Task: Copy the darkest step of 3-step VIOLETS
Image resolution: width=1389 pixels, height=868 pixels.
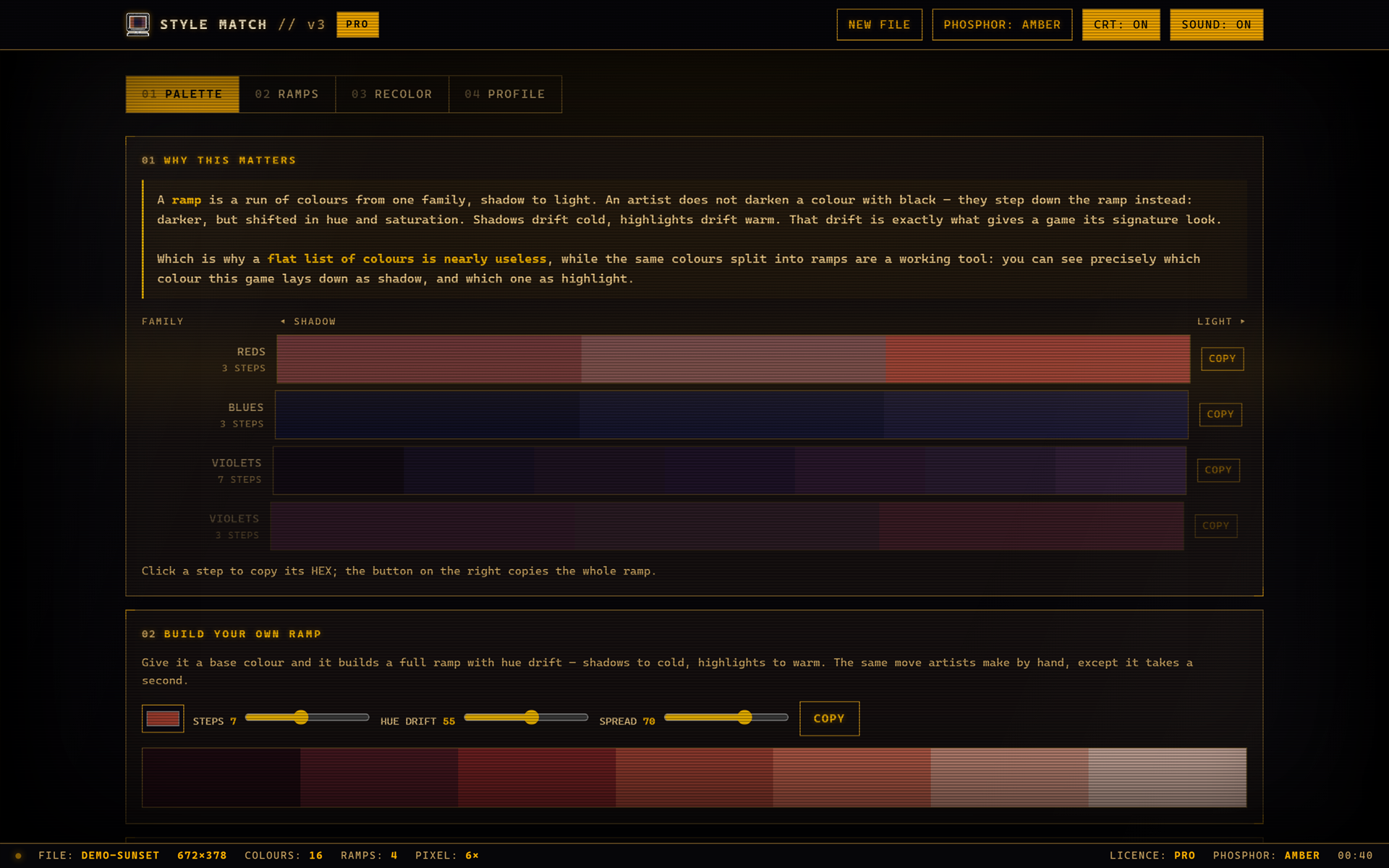Action: pos(423,526)
